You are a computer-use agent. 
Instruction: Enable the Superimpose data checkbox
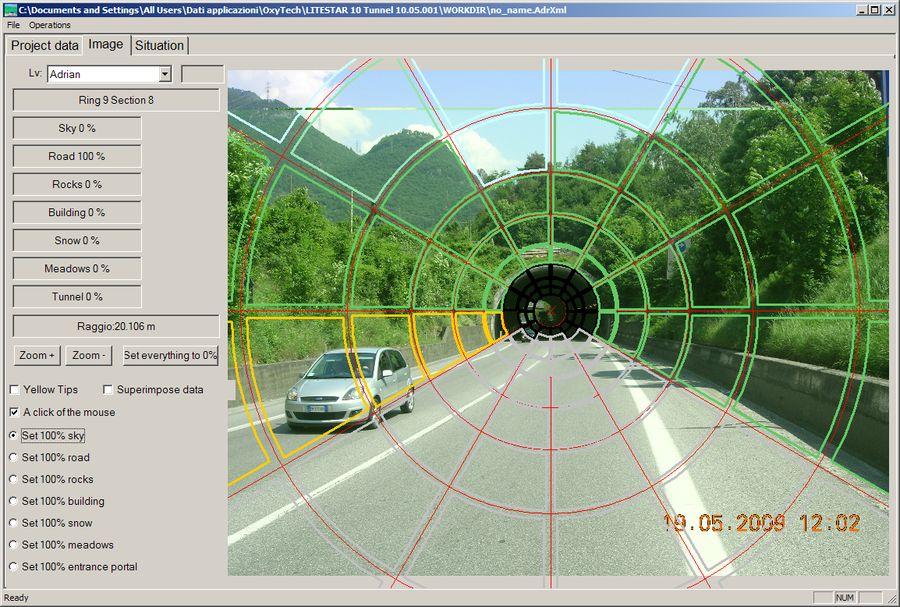pos(108,390)
